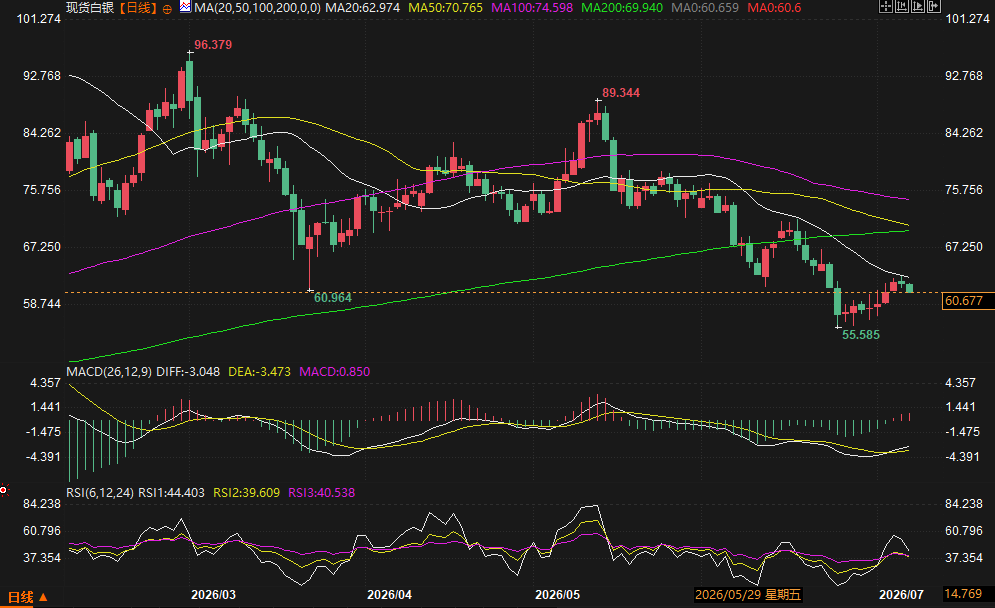Click the 2026/05/29 星期五 date marker
Image resolution: width=995 pixels, height=608 pixels.
(x=748, y=595)
